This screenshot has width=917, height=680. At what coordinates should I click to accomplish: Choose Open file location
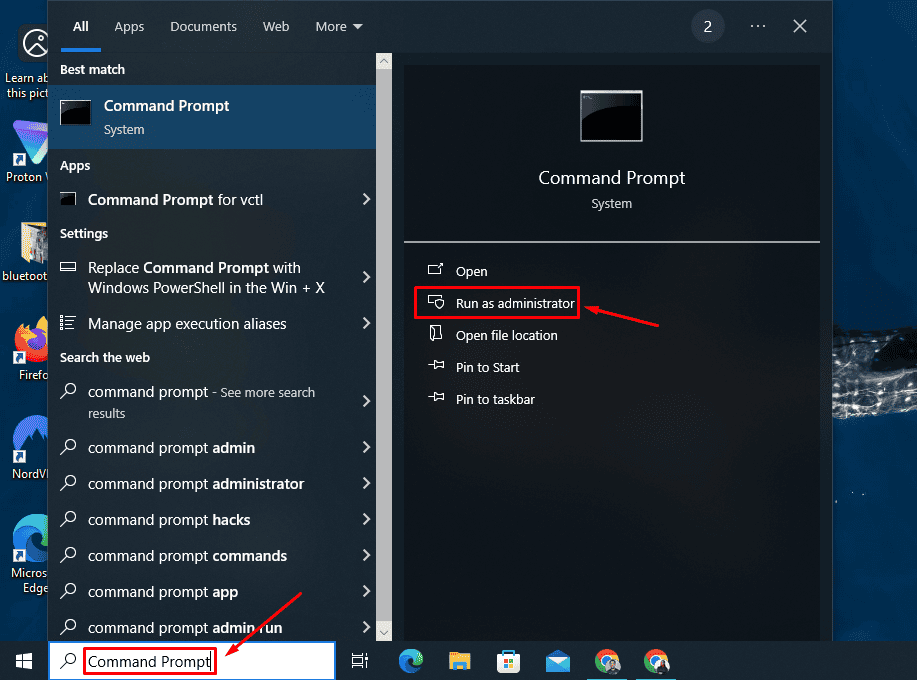[506, 335]
